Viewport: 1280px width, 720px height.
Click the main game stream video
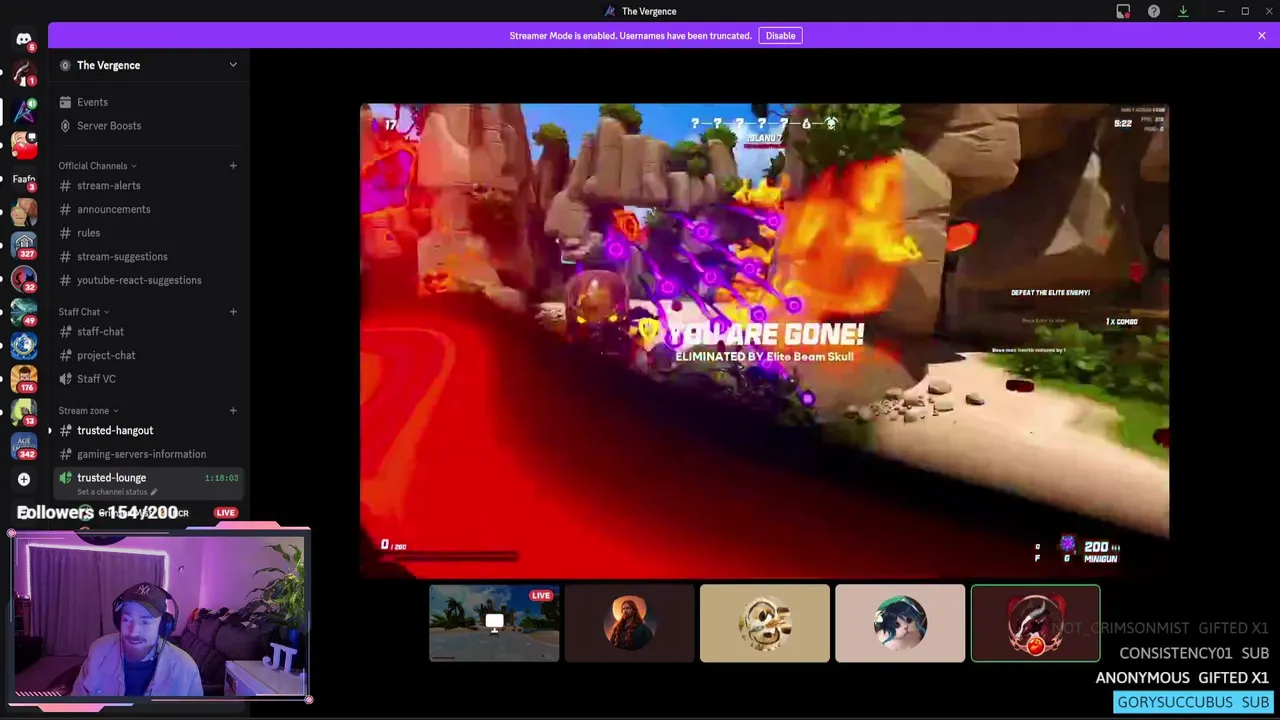(x=764, y=340)
